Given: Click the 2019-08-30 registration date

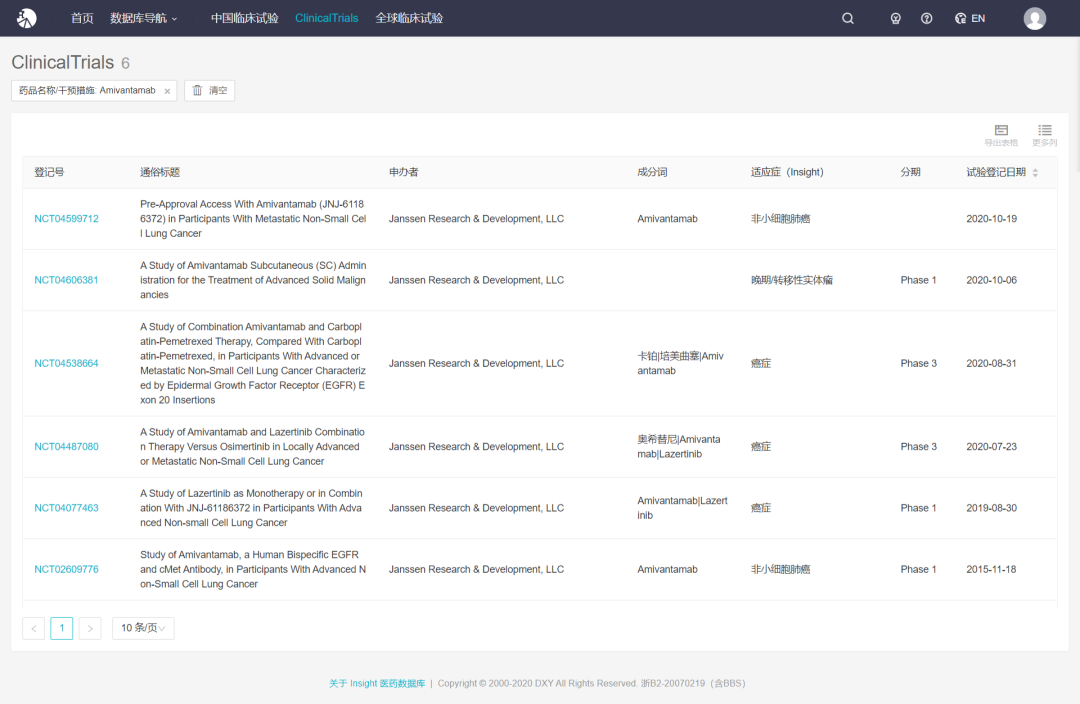Looking at the screenshot, I should coord(991,508).
